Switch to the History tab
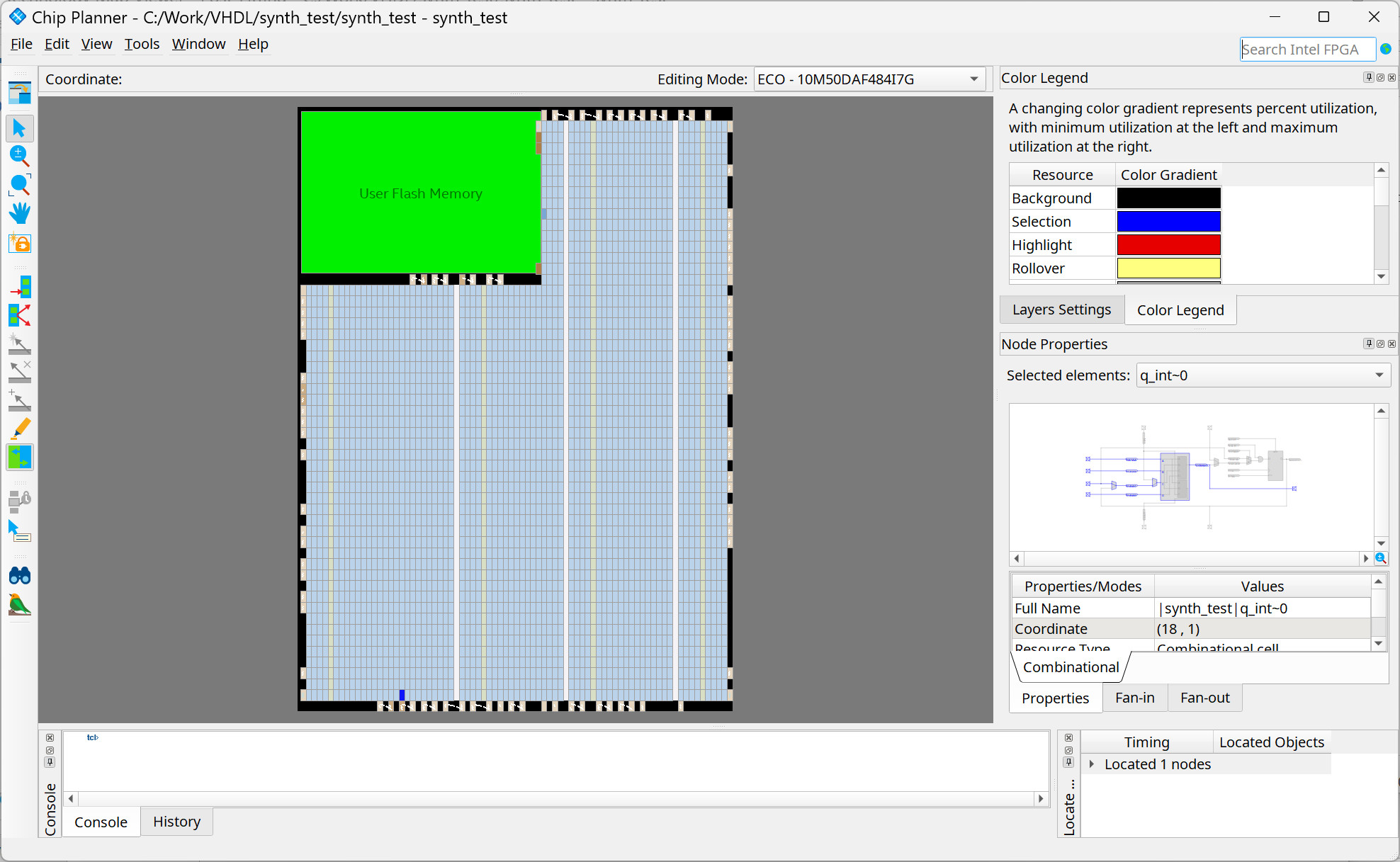Viewport: 1400px width, 862px height. [x=176, y=822]
